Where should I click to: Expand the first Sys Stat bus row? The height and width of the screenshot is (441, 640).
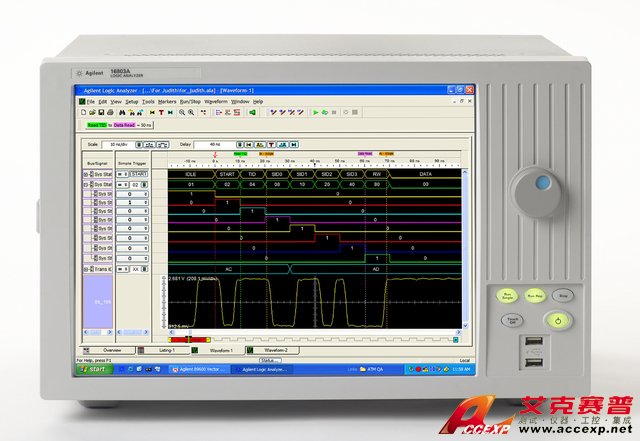pyautogui.click(x=85, y=174)
